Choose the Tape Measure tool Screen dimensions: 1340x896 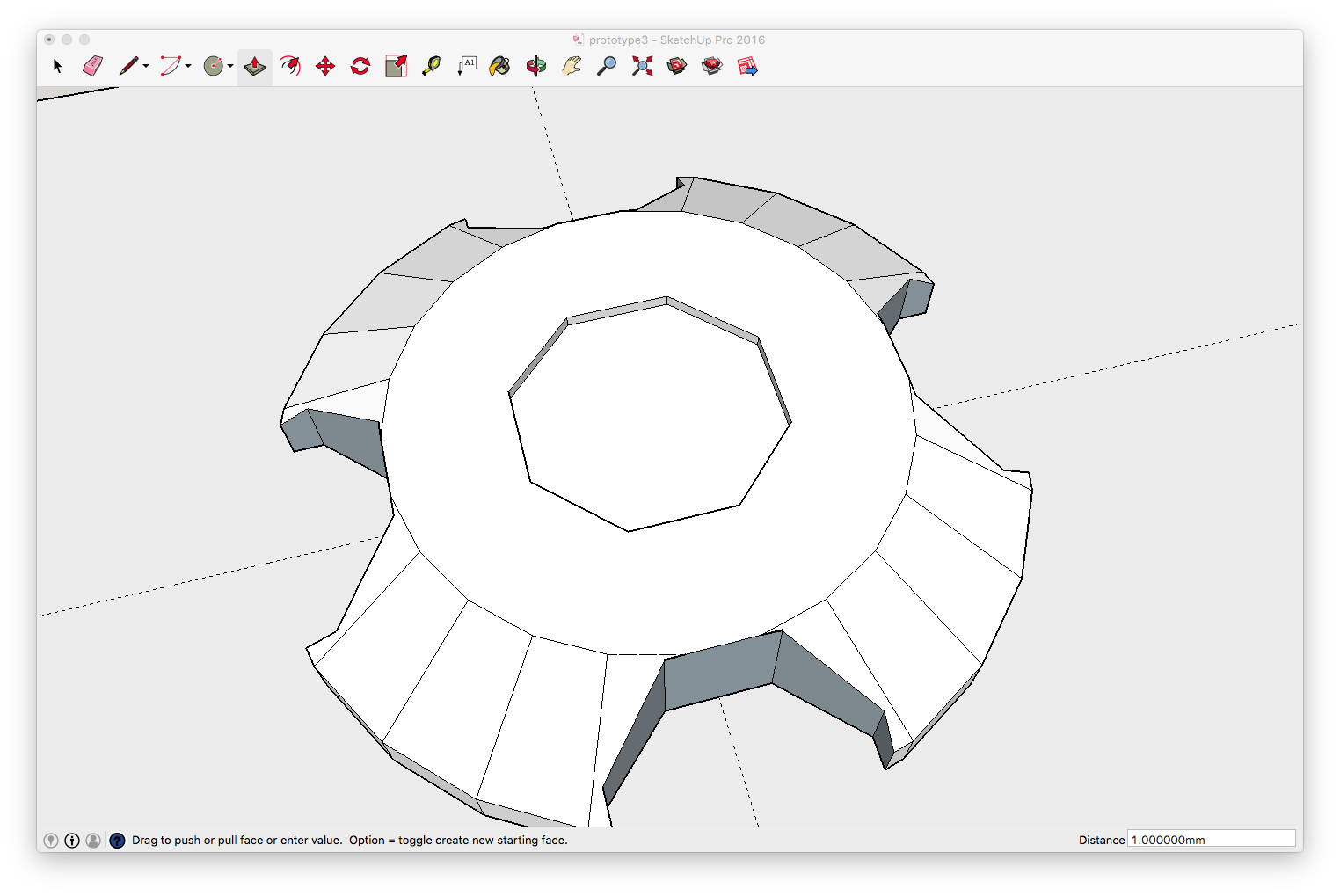[x=431, y=66]
